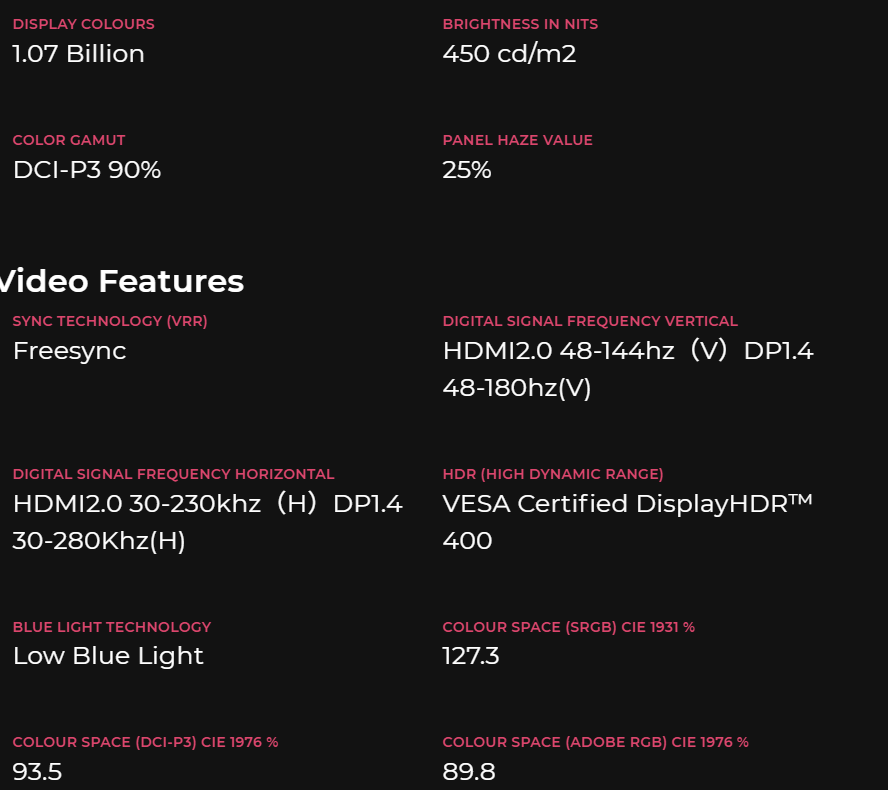Click the Digital Signal Frequency Vertical label
Viewport: 888px width, 790px height.
pyautogui.click(x=590, y=321)
